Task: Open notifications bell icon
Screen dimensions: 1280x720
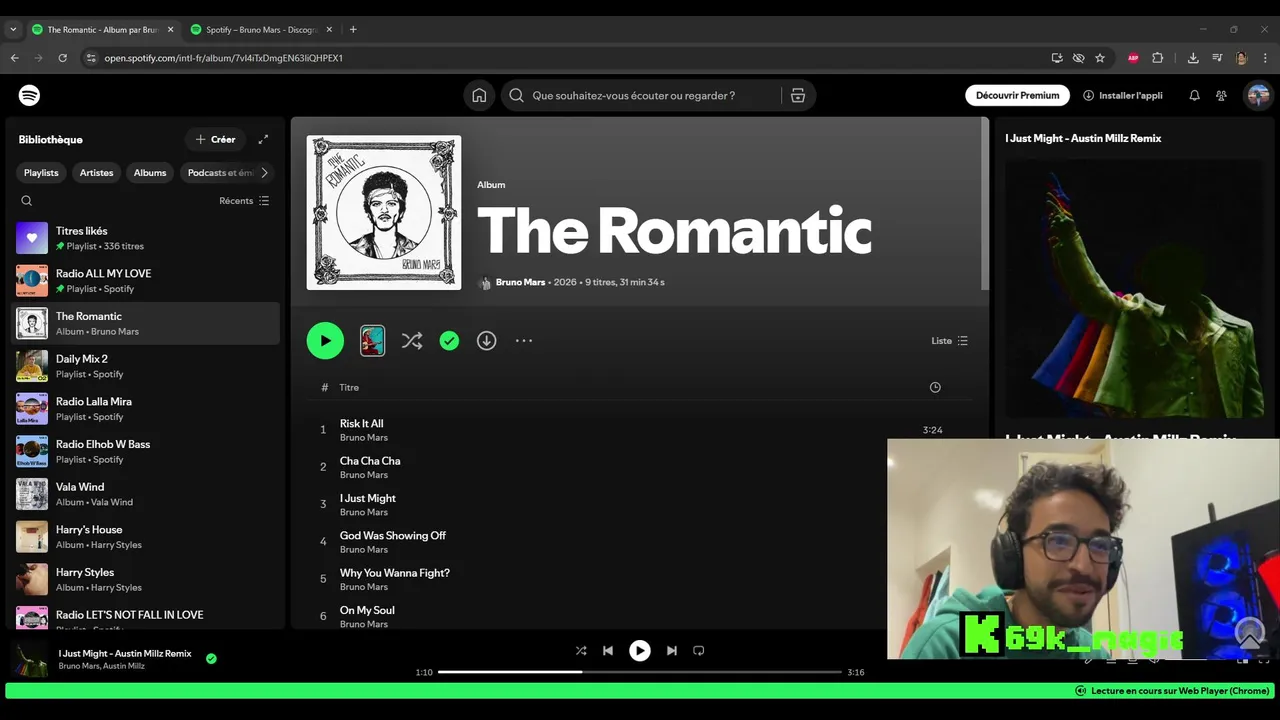Action: pyautogui.click(x=1194, y=95)
